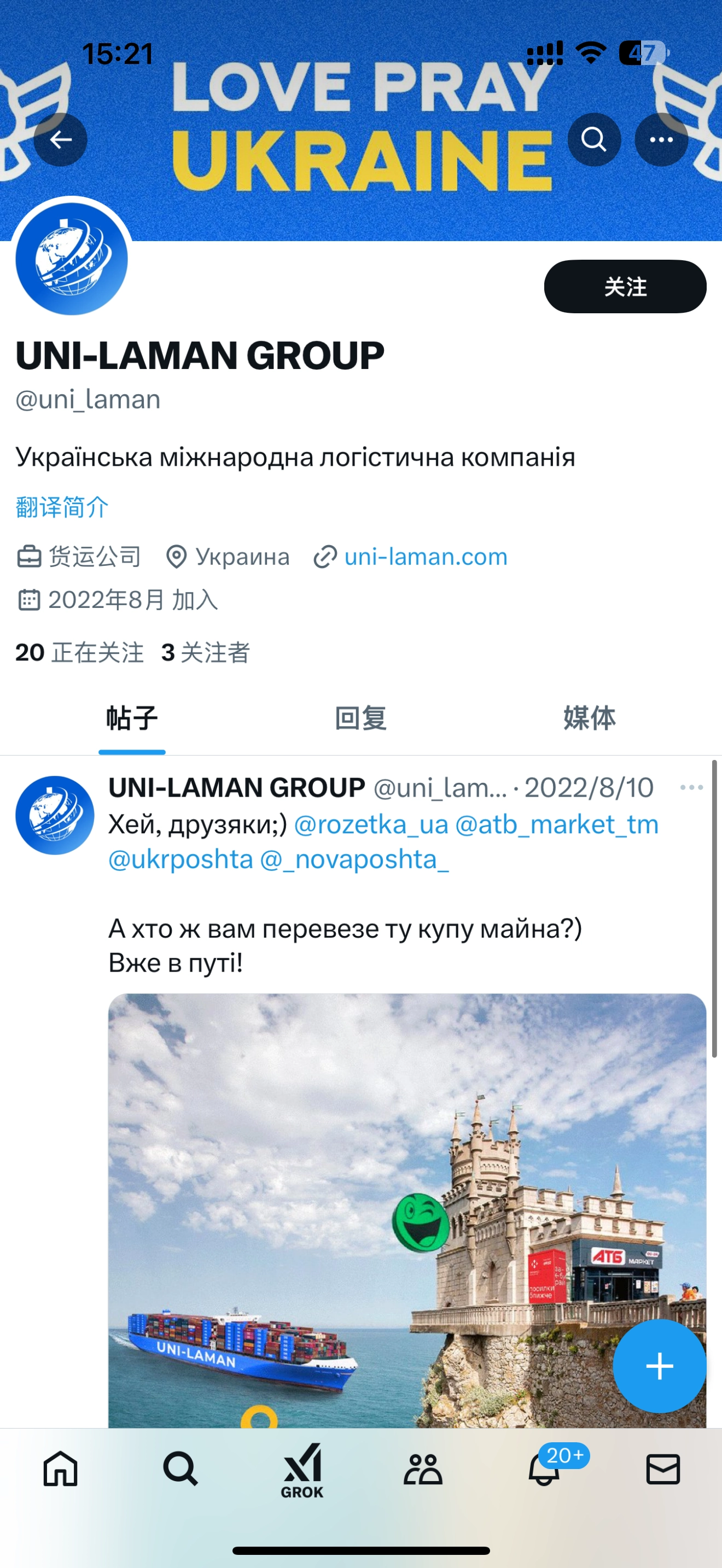722x1568 pixels.
Task: Follow UNI-LAMAN GROUP with 关注 button
Action: (625, 286)
